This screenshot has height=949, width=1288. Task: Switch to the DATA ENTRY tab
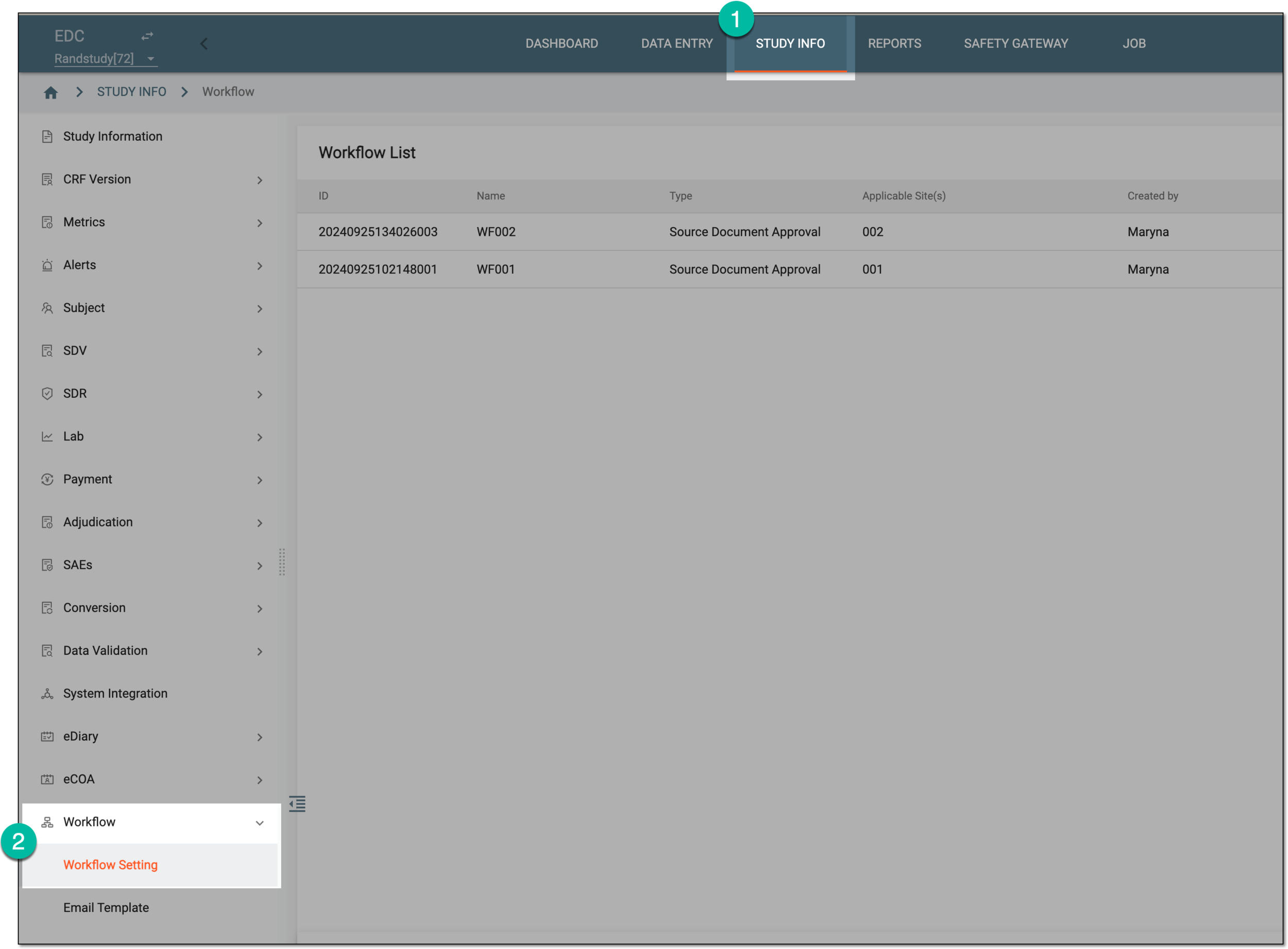[677, 44]
